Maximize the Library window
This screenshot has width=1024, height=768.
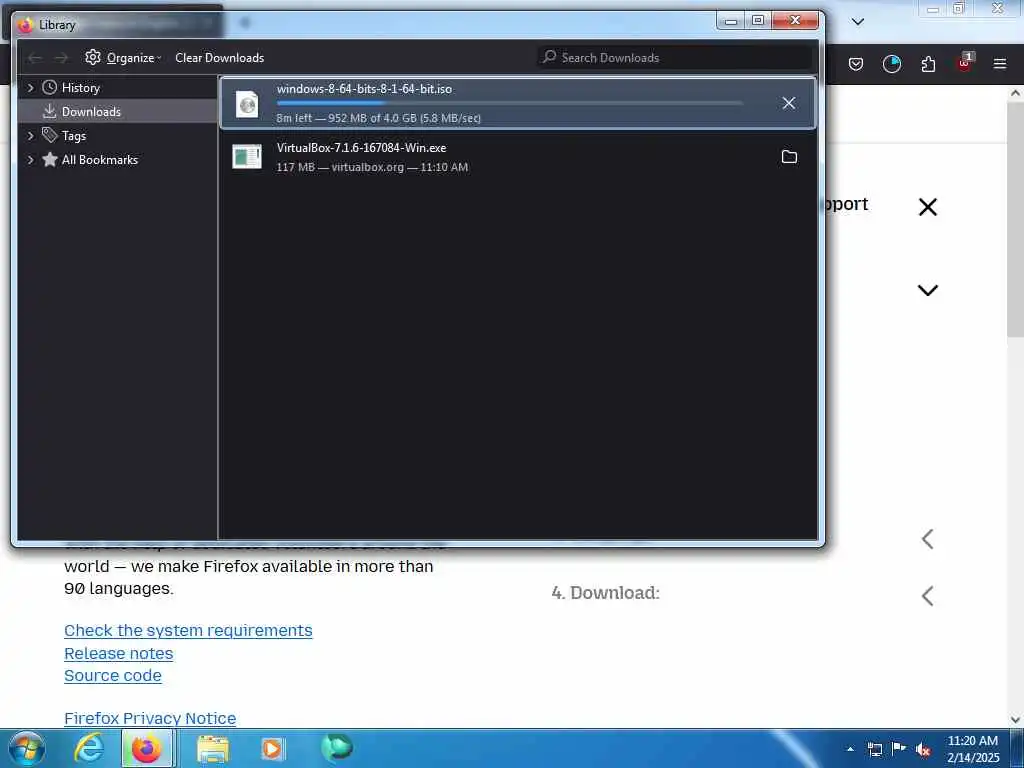[758, 21]
